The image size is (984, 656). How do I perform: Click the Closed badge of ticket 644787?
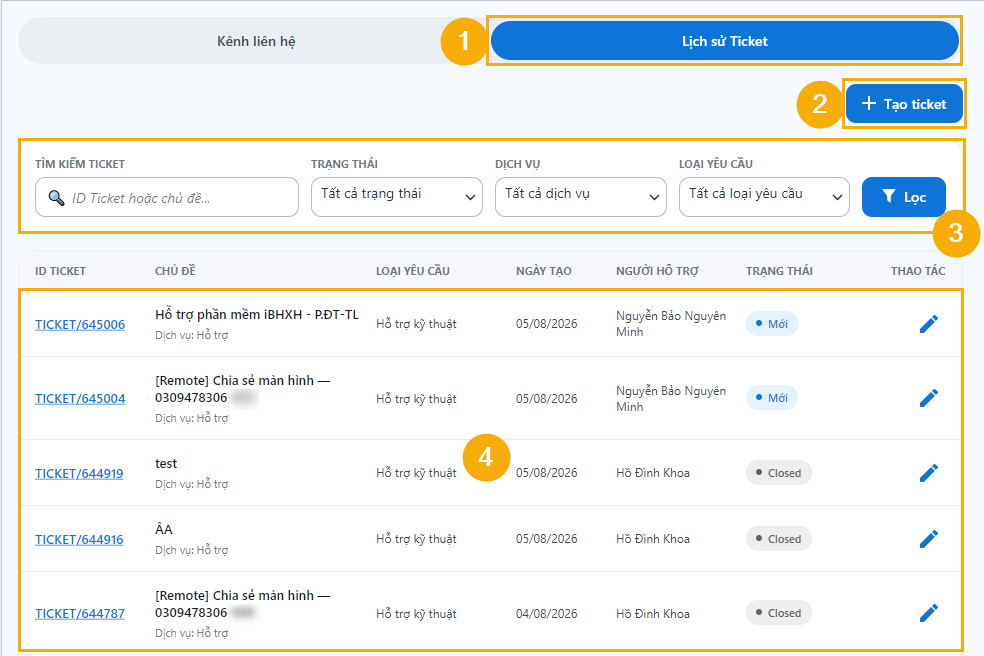pos(778,613)
